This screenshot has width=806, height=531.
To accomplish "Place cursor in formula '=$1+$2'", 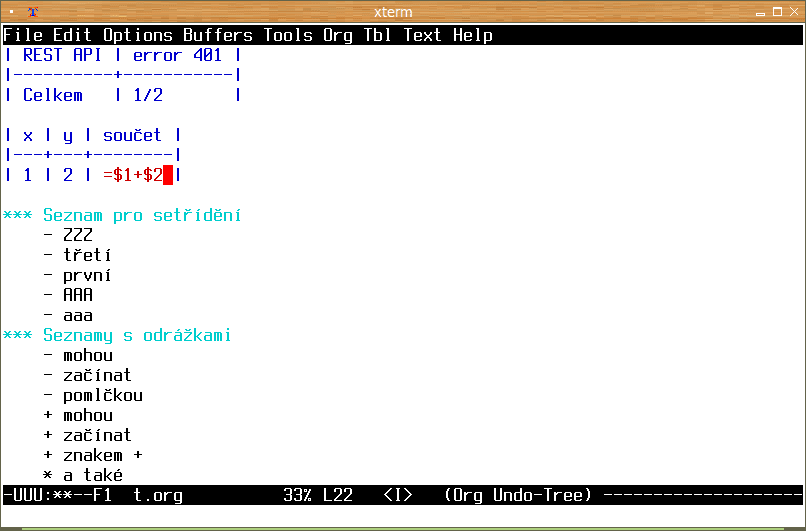I will point(133,175).
